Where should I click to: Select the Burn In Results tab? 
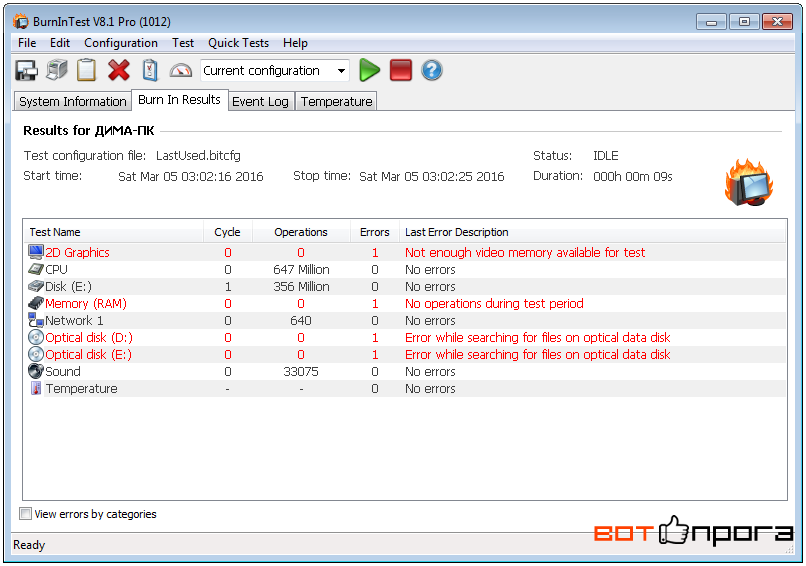(x=179, y=100)
